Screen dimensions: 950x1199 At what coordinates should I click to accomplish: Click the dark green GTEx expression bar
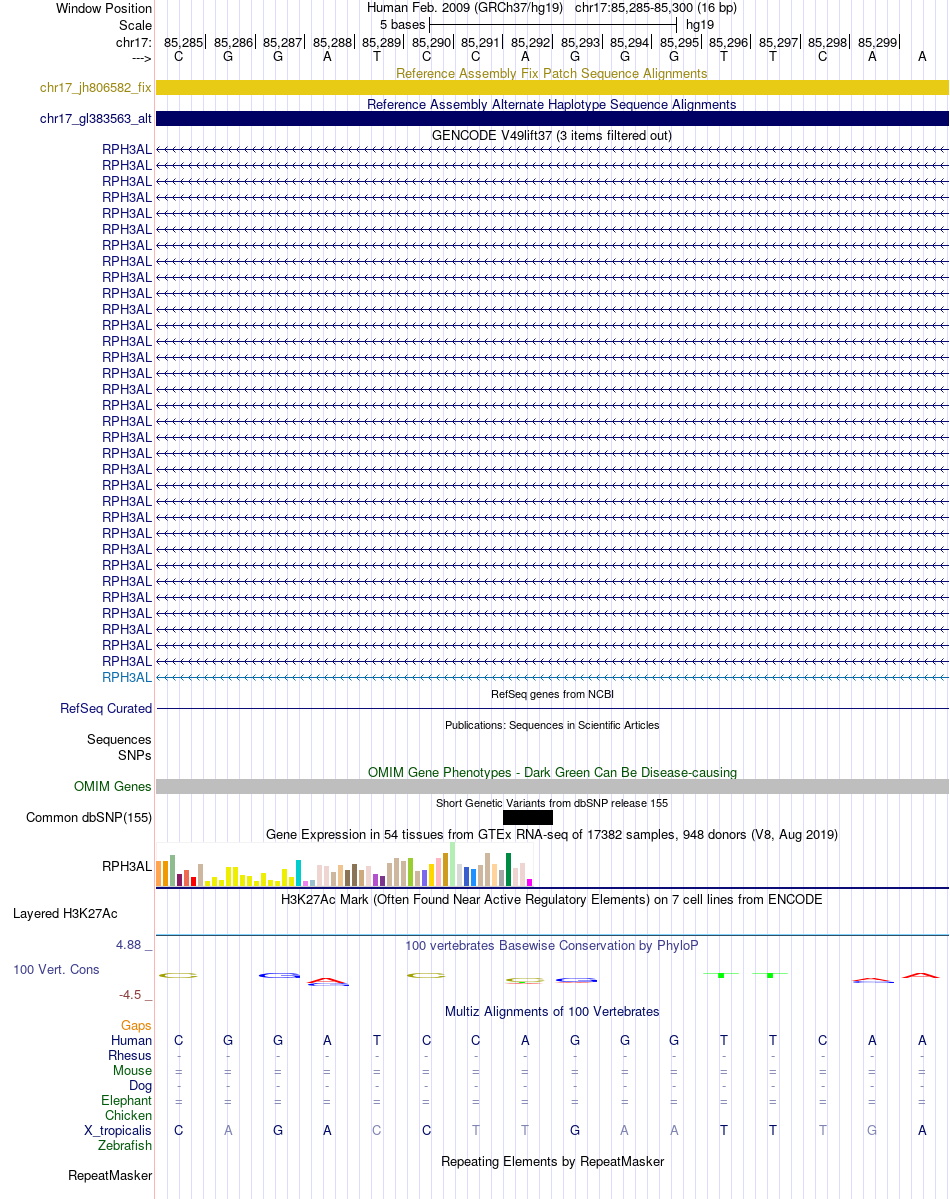click(x=509, y=870)
